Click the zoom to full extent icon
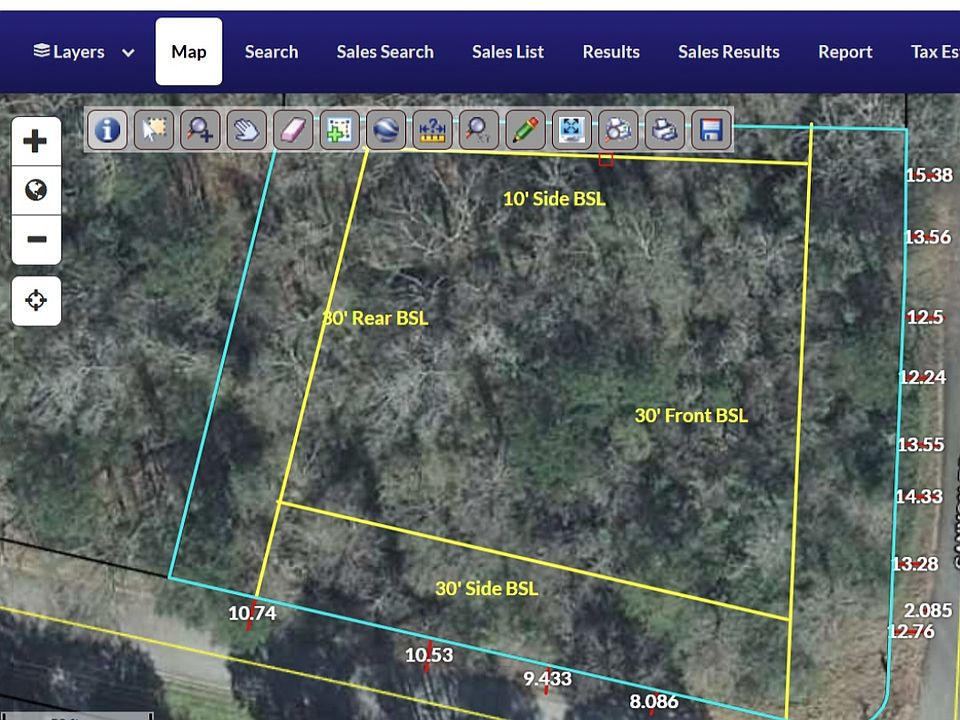Image resolution: width=960 pixels, height=720 pixels. [572, 130]
